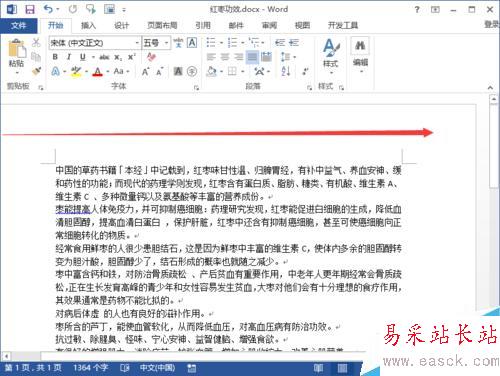500x376 pixels.
Task: Open the font name 宋体 dropdown
Action: 137,43
